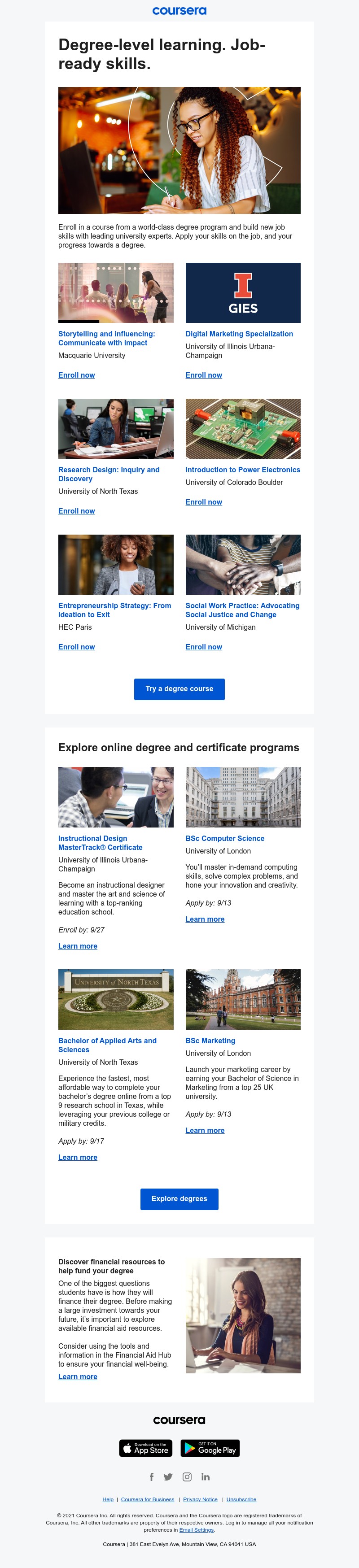The width and height of the screenshot is (359, 1568).
Task: Click the Explore degrees button
Action: [179, 1198]
